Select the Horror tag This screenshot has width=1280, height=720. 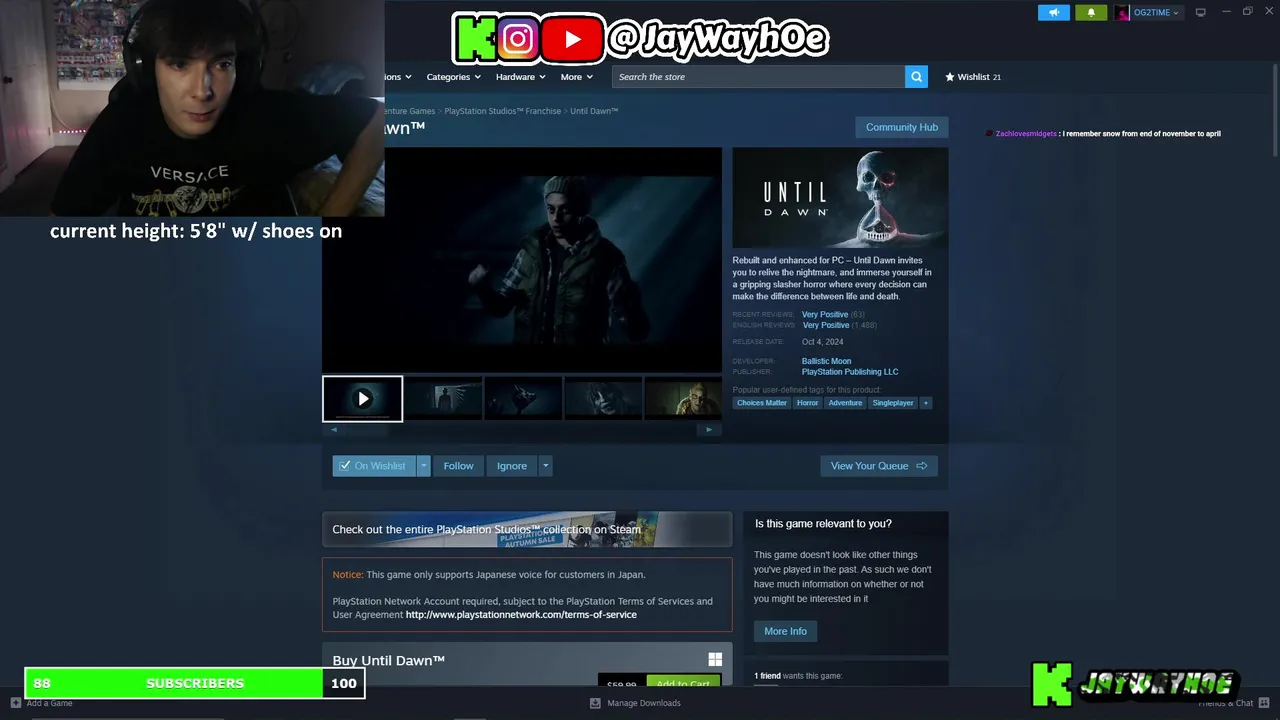807,403
